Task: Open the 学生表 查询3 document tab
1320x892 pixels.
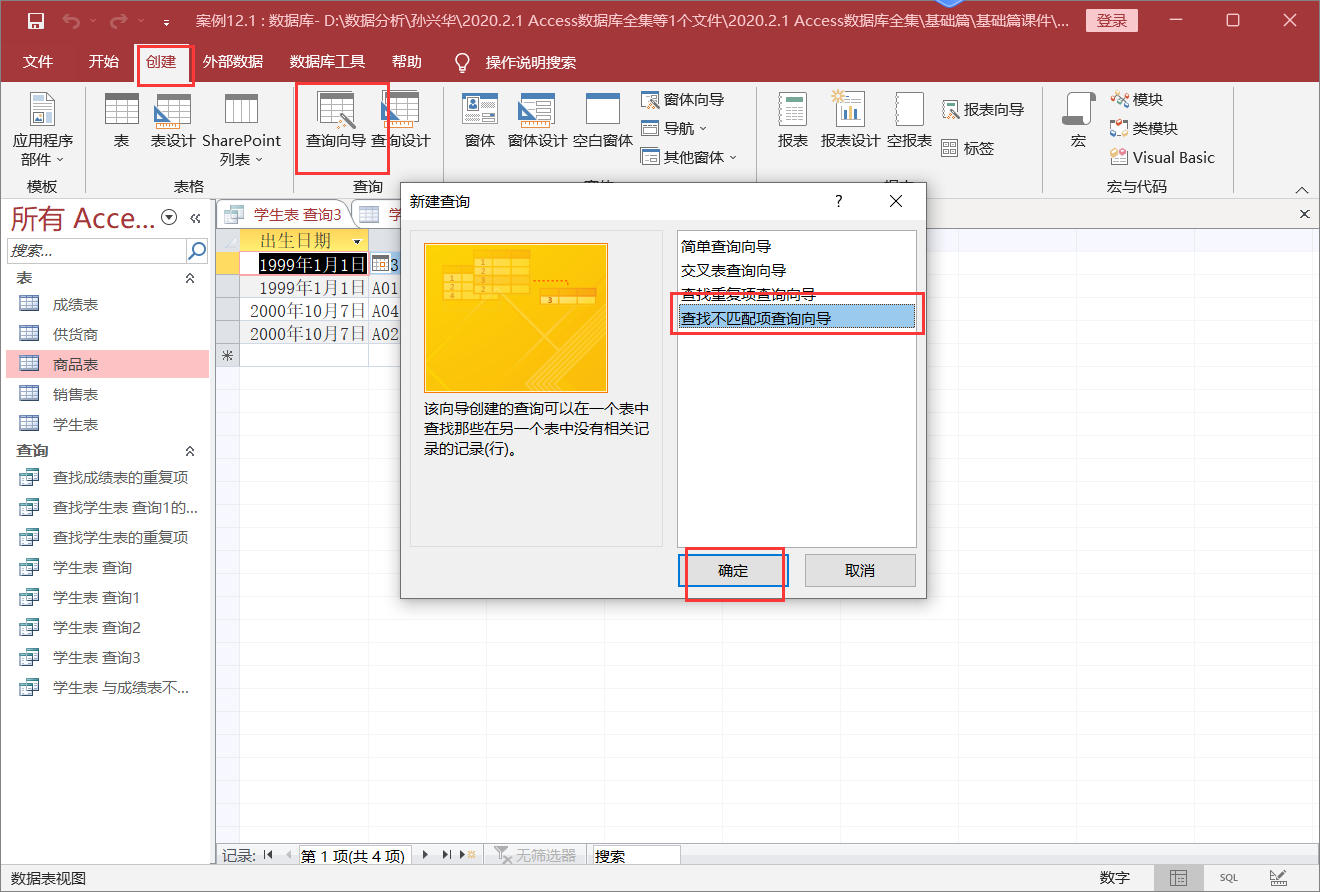Action: (284, 214)
